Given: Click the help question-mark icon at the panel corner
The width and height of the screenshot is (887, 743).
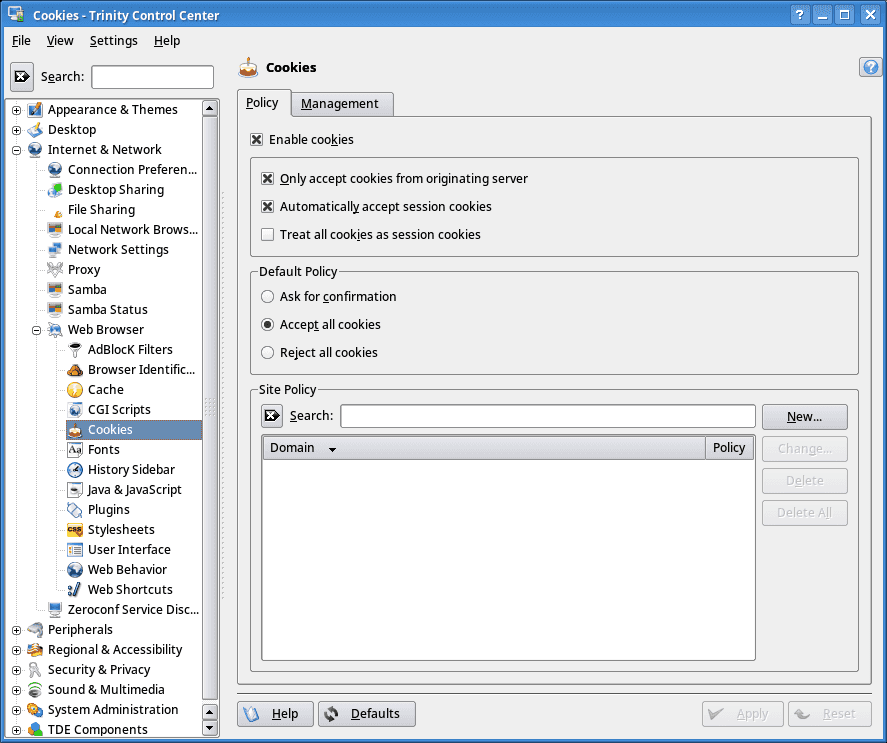Looking at the screenshot, I should [x=871, y=67].
